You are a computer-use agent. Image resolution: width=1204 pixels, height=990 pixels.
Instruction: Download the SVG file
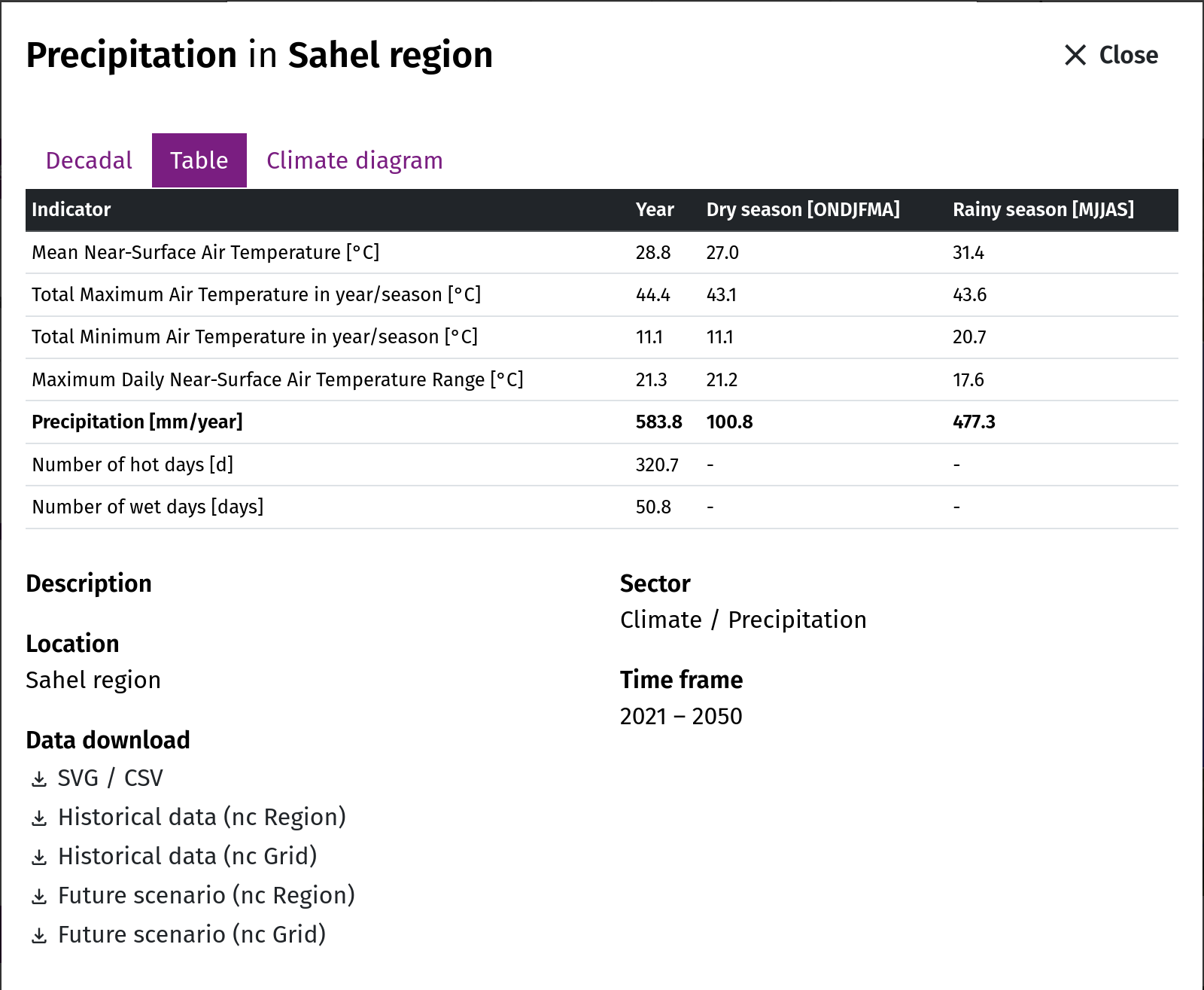[78, 778]
